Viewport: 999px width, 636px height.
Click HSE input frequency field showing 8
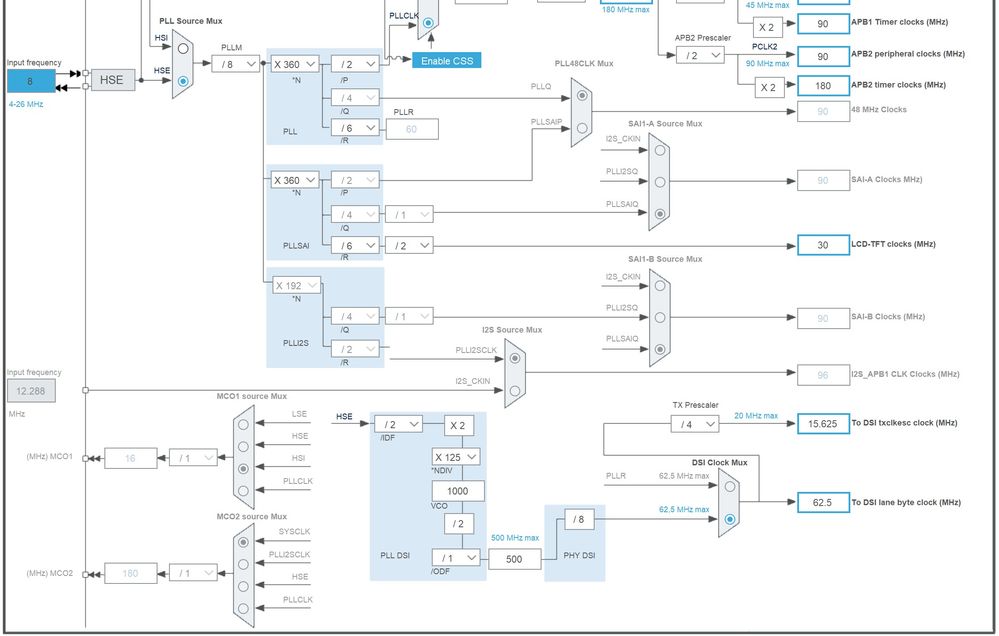pos(31,82)
